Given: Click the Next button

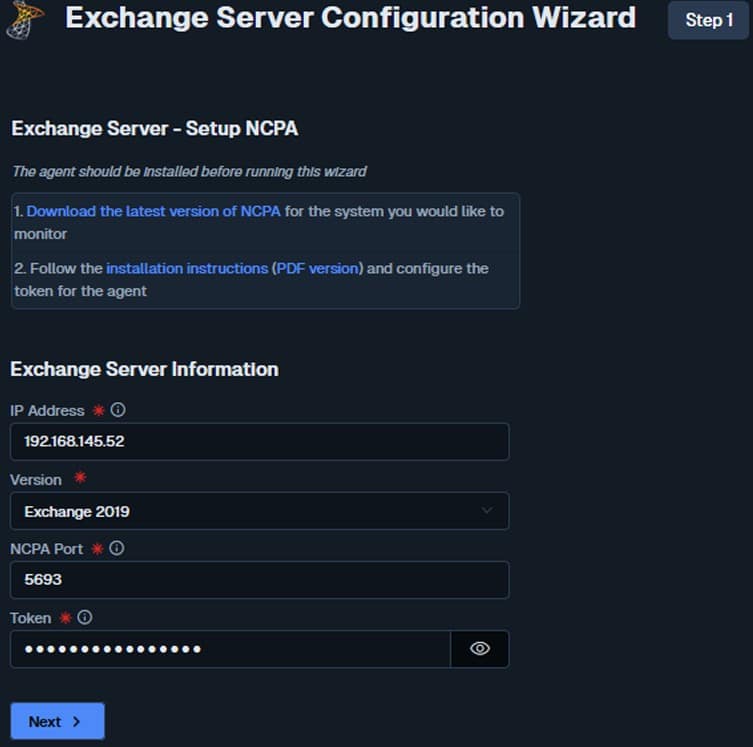Looking at the screenshot, I should point(58,721).
